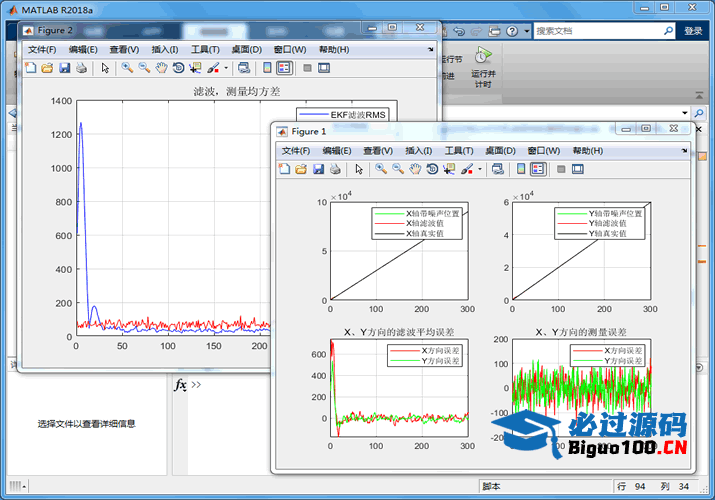Click Print Figure icon in Figure 1

coord(335,169)
